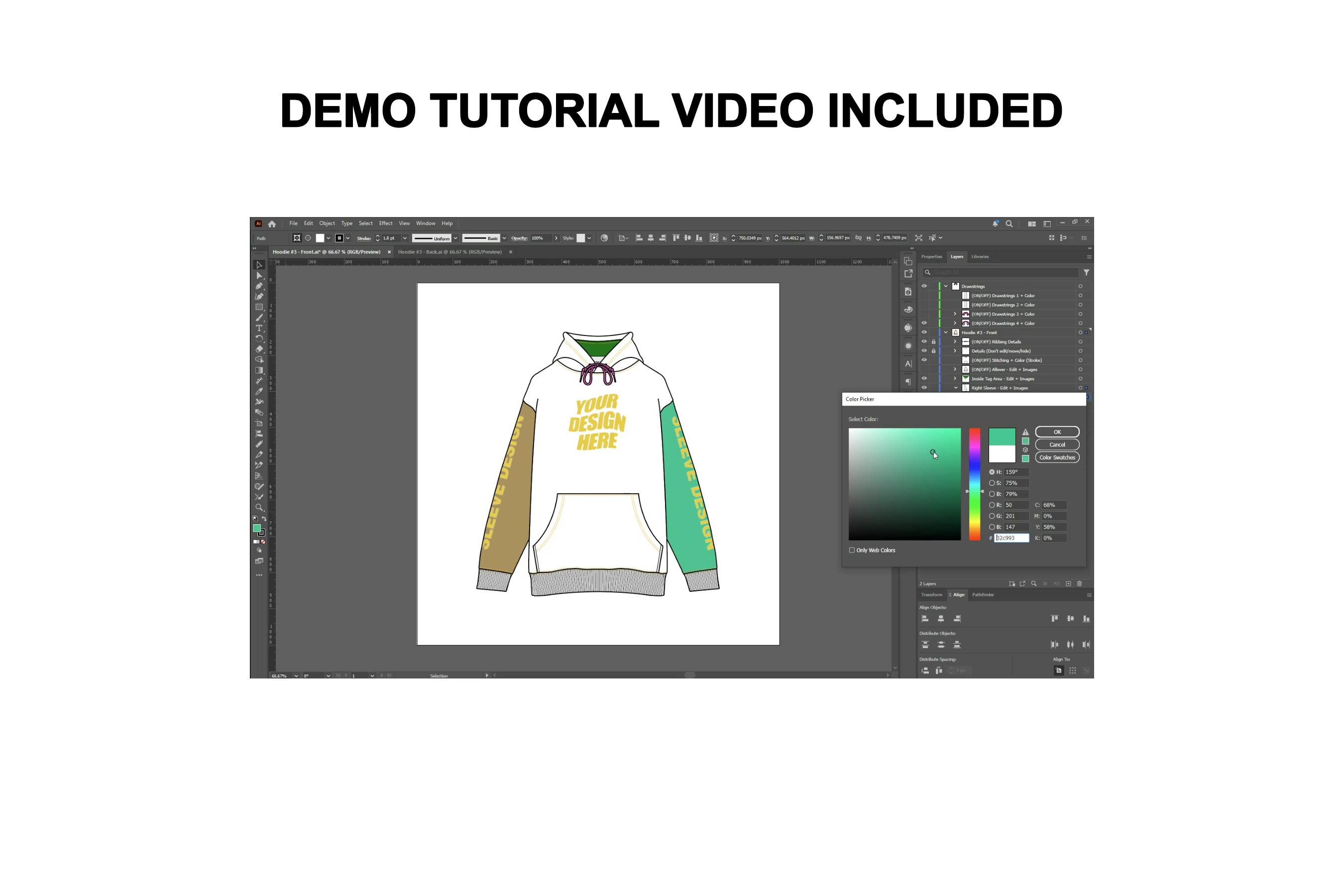Select the Paintbrush tool

259,318
